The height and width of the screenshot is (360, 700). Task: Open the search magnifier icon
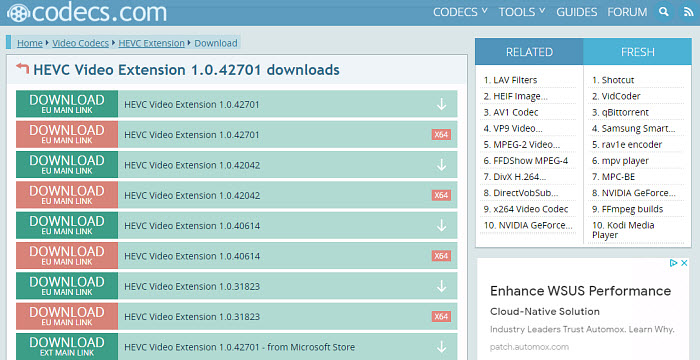tap(664, 12)
